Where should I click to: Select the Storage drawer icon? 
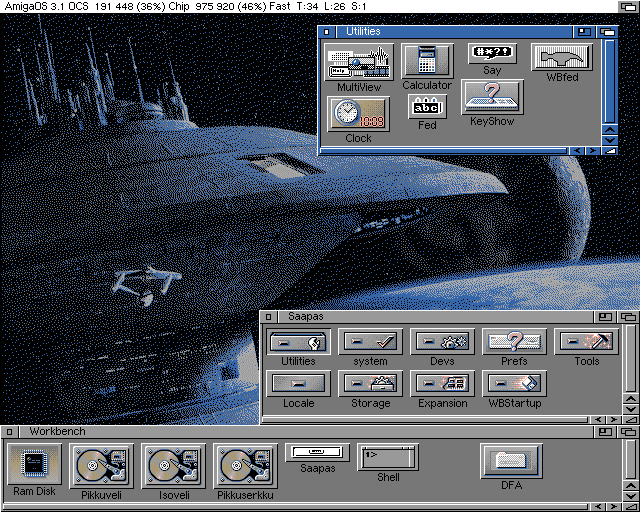point(370,383)
